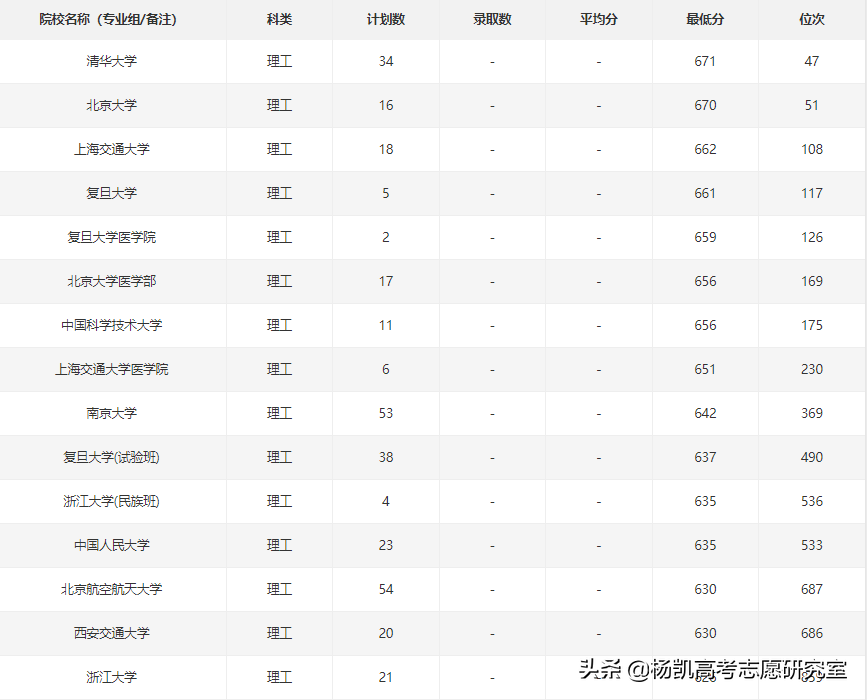Click rank value 536
Viewport: 867px width, 700px height.
tap(812, 501)
